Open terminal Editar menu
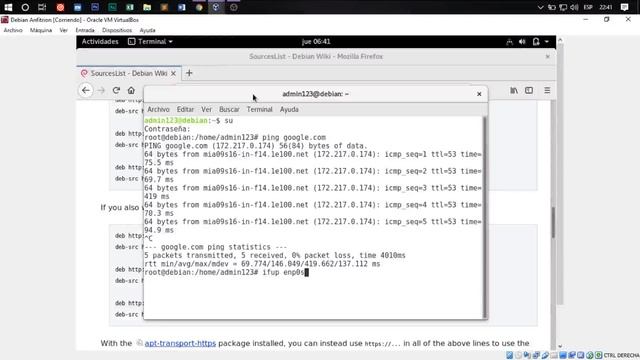The height and width of the screenshot is (360, 640). click(x=185, y=109)
